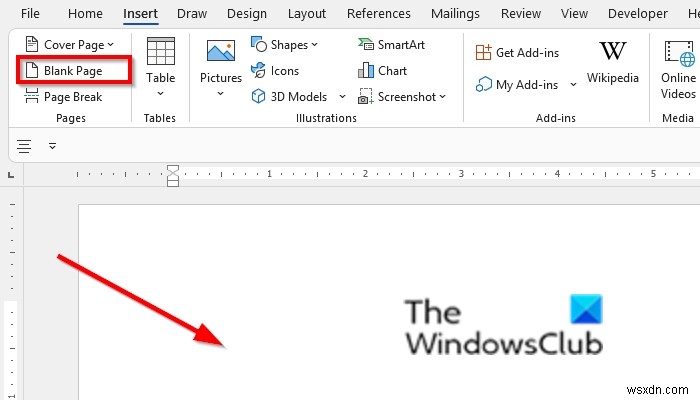Switch to the Design tab
The width and height of the screenshot is (700, 400).
tap(247, 14)
